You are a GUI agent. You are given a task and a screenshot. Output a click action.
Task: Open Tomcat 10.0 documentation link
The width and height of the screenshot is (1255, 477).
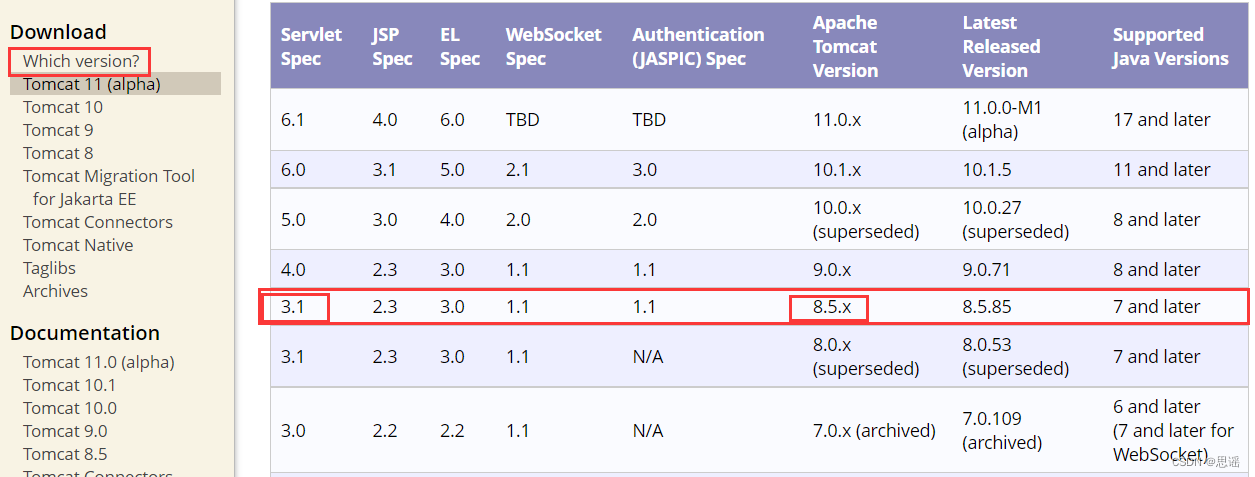(70, 408)
